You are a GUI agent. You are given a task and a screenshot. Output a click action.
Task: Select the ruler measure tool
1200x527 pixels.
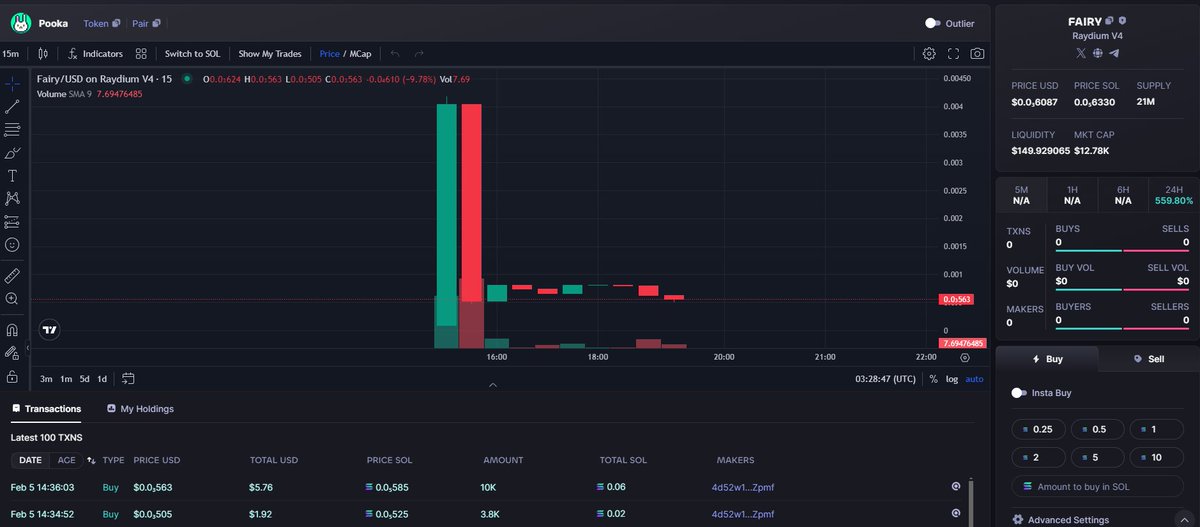click(12, 274)
